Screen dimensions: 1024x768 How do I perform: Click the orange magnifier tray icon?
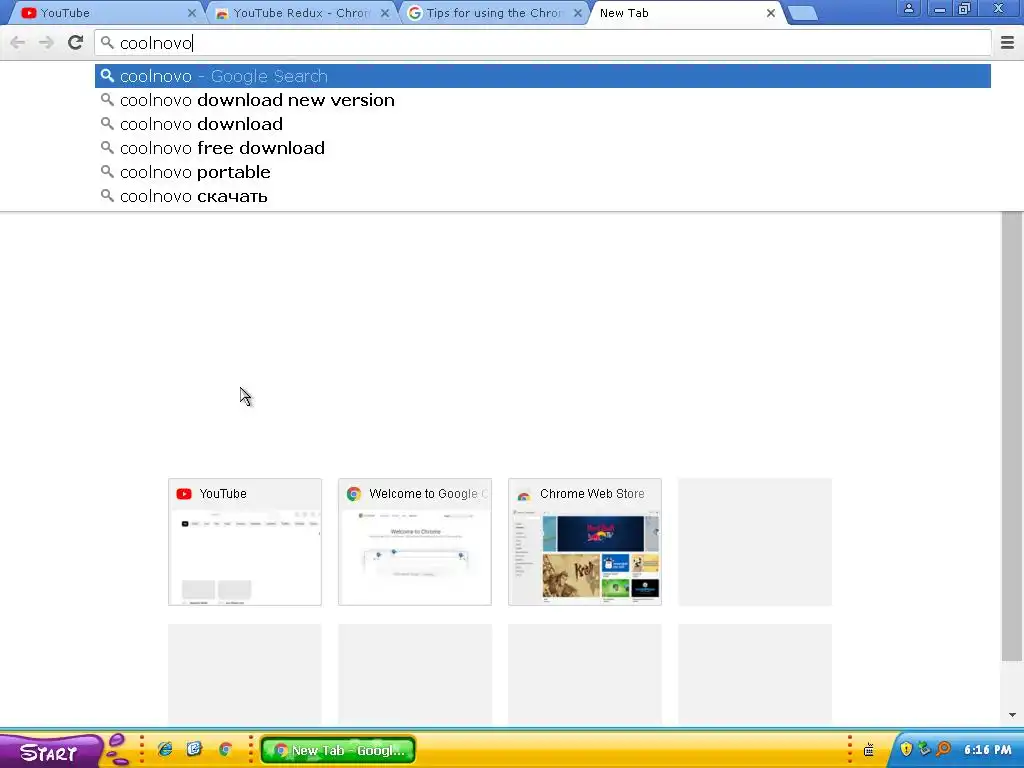[943, 749]
